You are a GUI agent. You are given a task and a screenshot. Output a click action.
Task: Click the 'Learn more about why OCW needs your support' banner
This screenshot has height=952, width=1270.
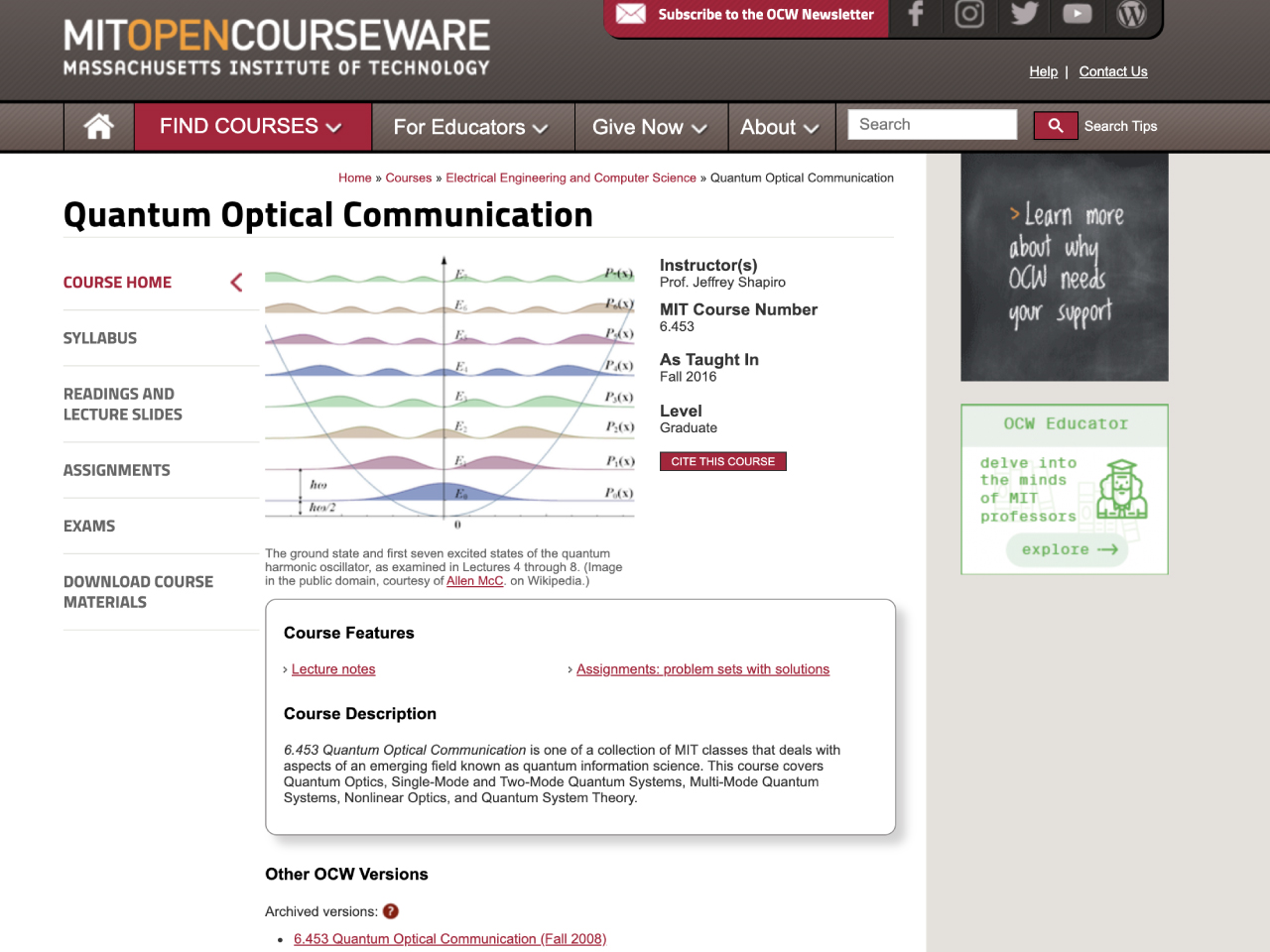click(1065, 268)
